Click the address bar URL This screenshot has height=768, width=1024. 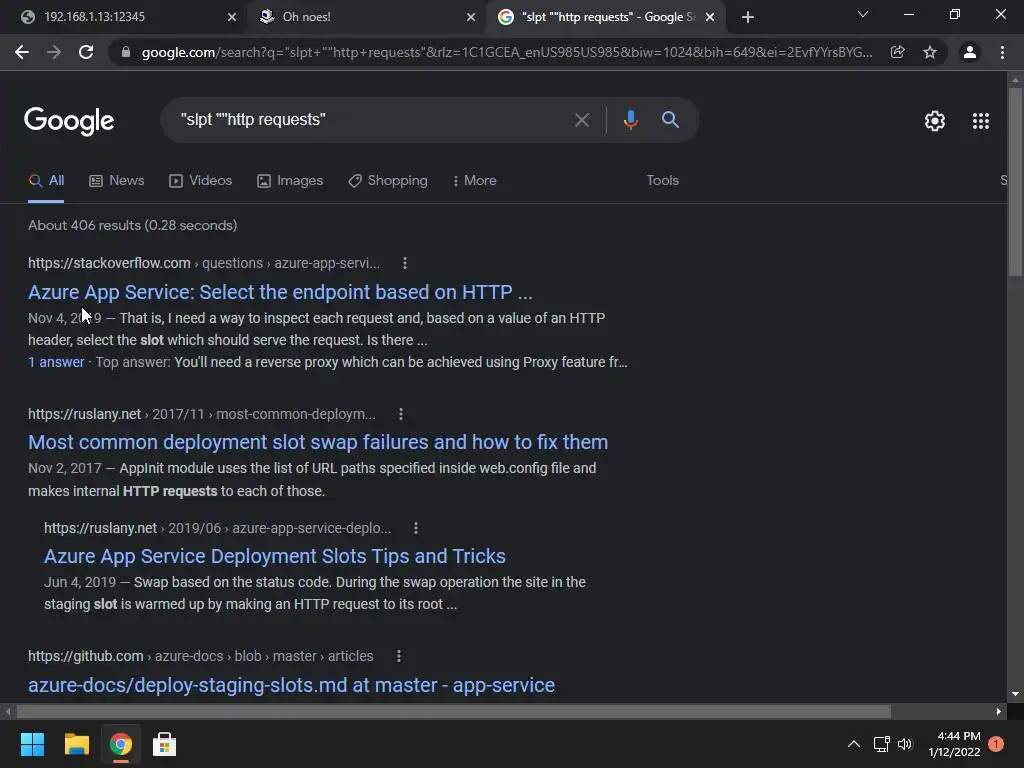507,52
